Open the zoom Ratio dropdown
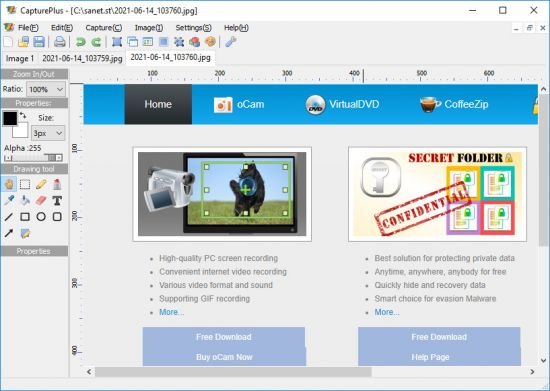The width and height of the screenshot is (550, 391). click(46, 89)
